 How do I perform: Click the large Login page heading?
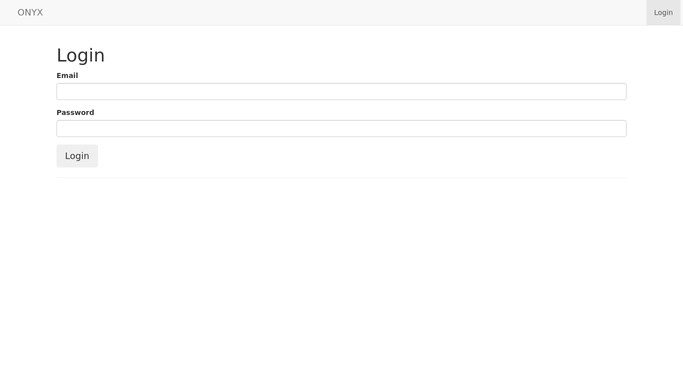coord(81,55)
